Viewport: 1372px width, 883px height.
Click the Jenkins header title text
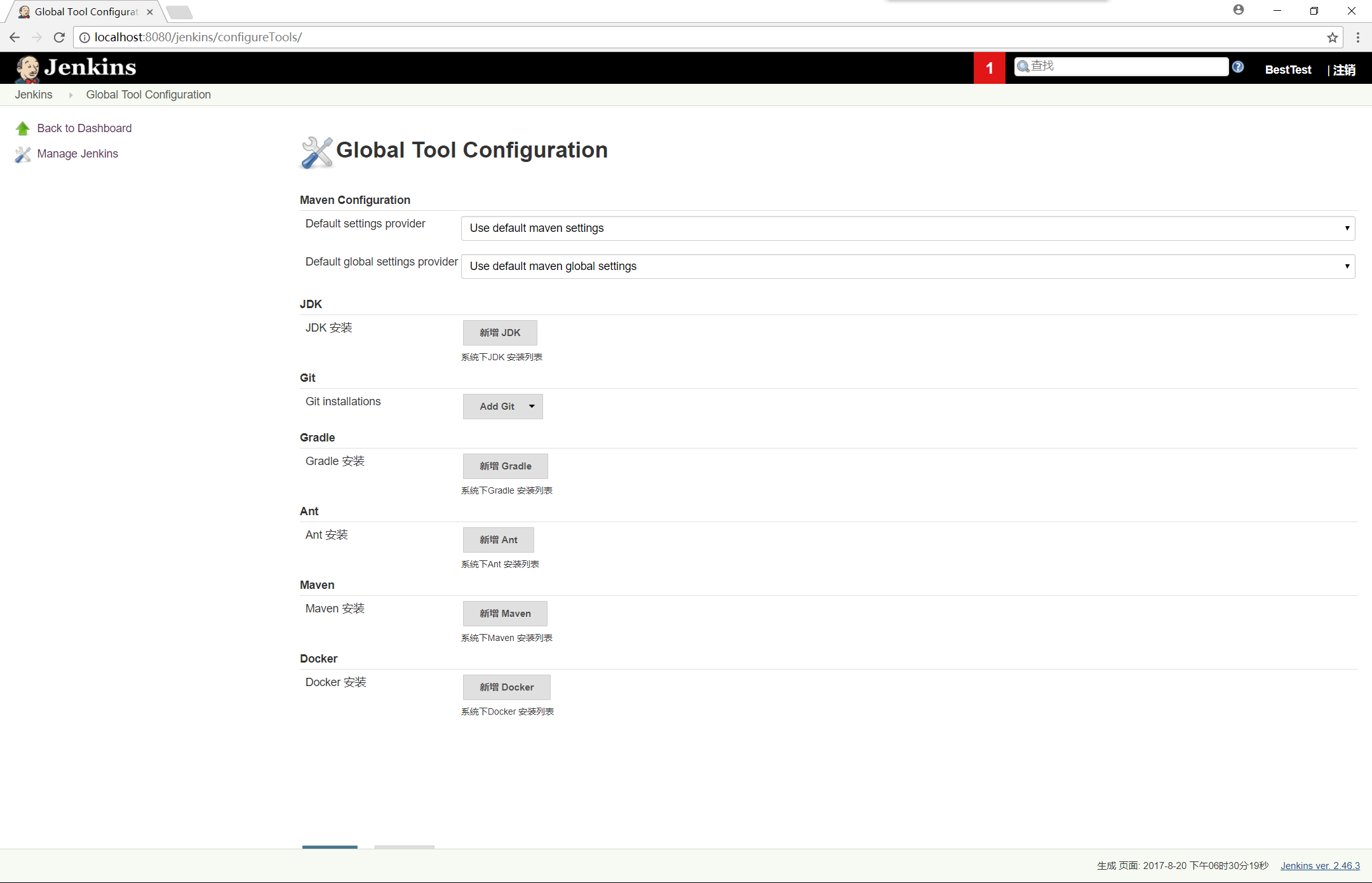tap(90, 67)
